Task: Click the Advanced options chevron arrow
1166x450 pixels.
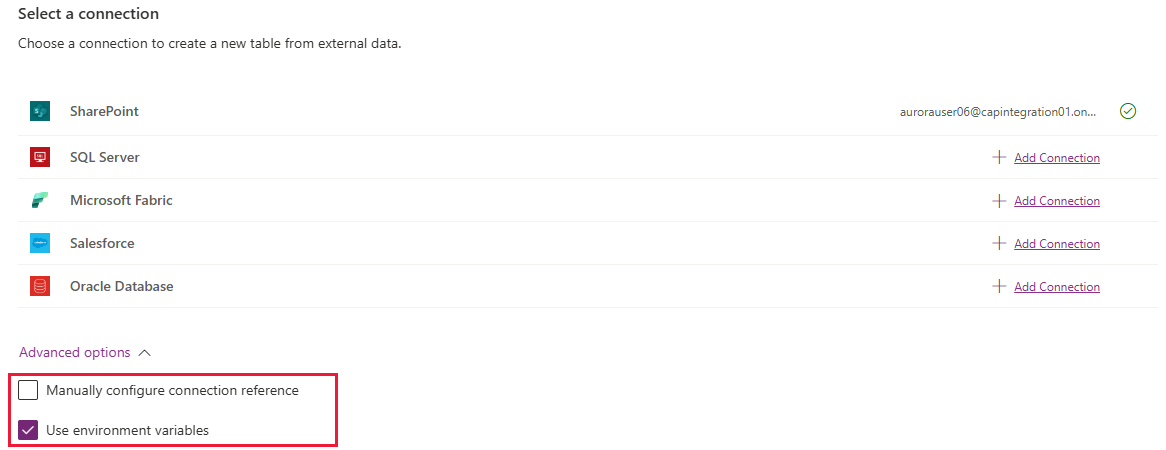Action: coord(145,353)
